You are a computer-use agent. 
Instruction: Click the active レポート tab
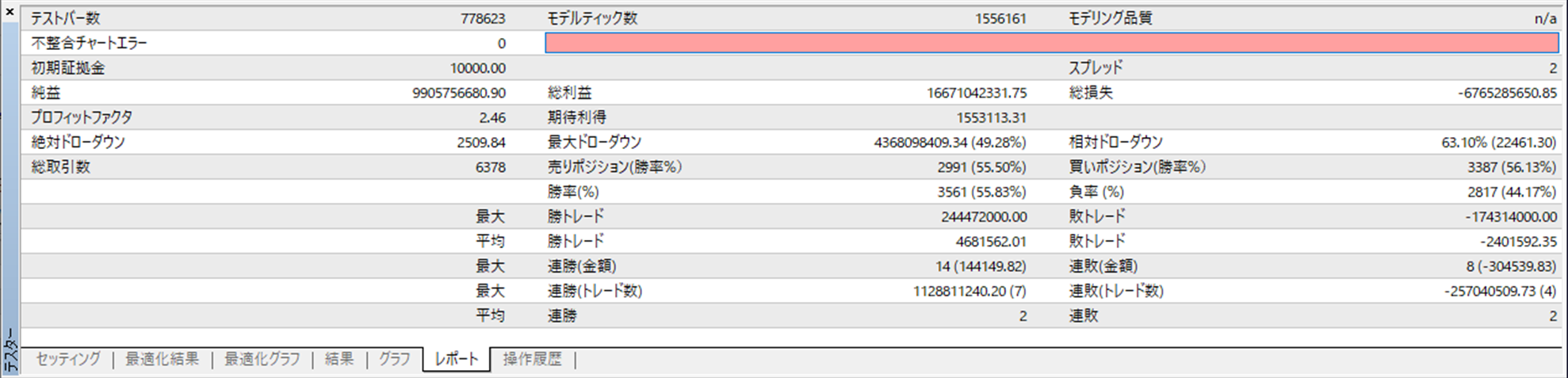pyautogui.click(x=456, y=359)
